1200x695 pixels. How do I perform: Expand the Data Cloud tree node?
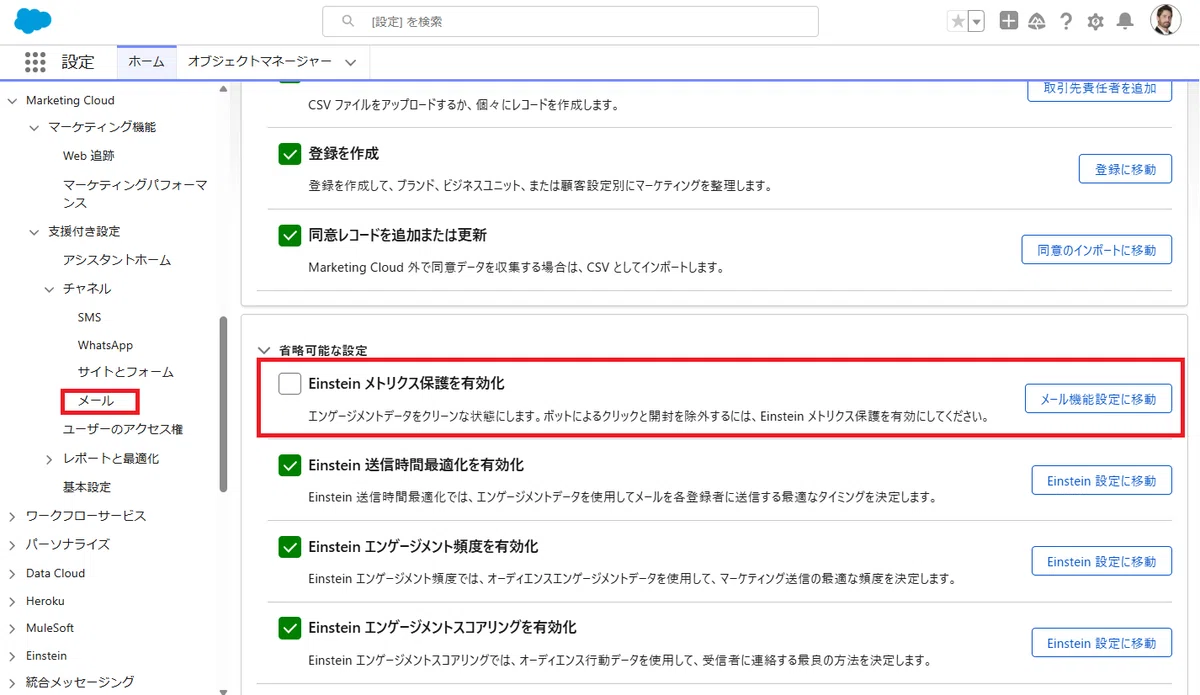click(12, 573)
